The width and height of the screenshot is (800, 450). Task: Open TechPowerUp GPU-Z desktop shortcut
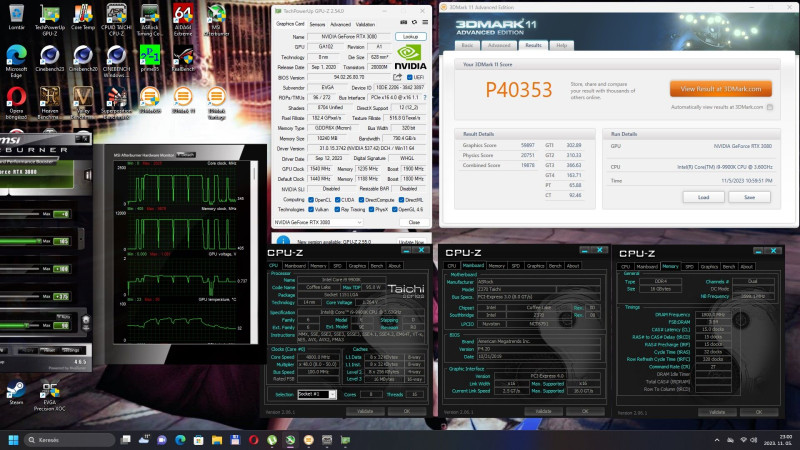[x=49, y=20]
